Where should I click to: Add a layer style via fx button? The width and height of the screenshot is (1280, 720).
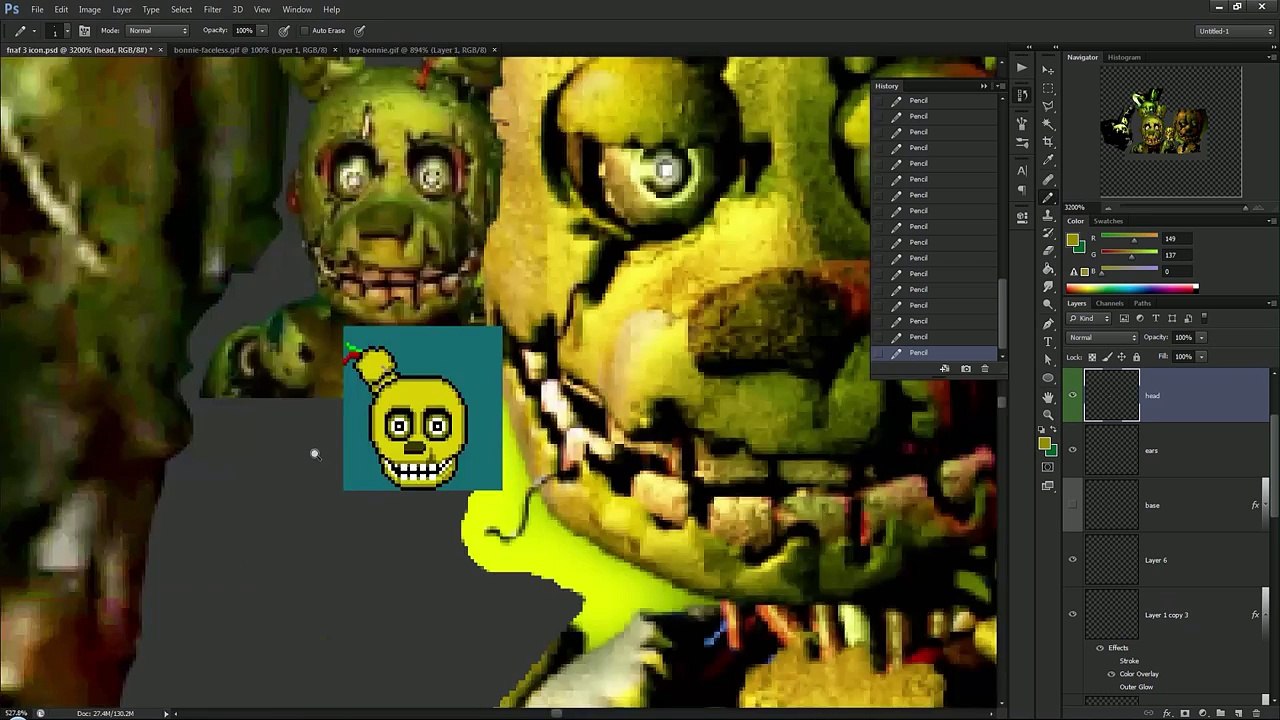pyautogui.click(x=1167, y=713)
